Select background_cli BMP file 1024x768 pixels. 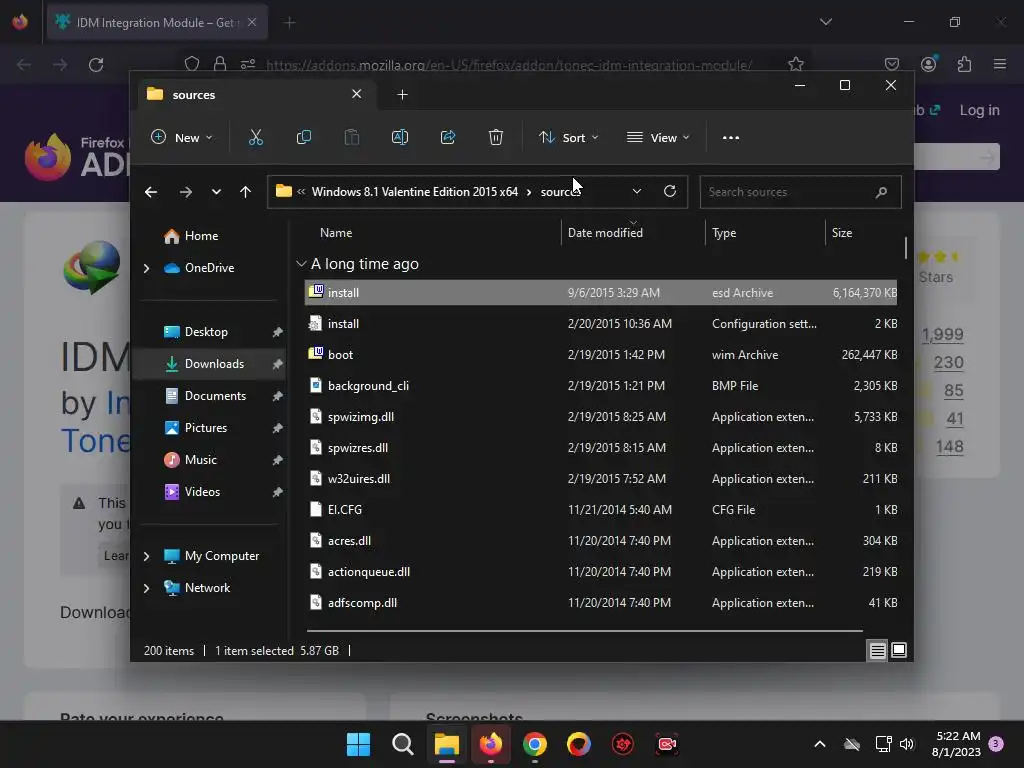(600, 386)
